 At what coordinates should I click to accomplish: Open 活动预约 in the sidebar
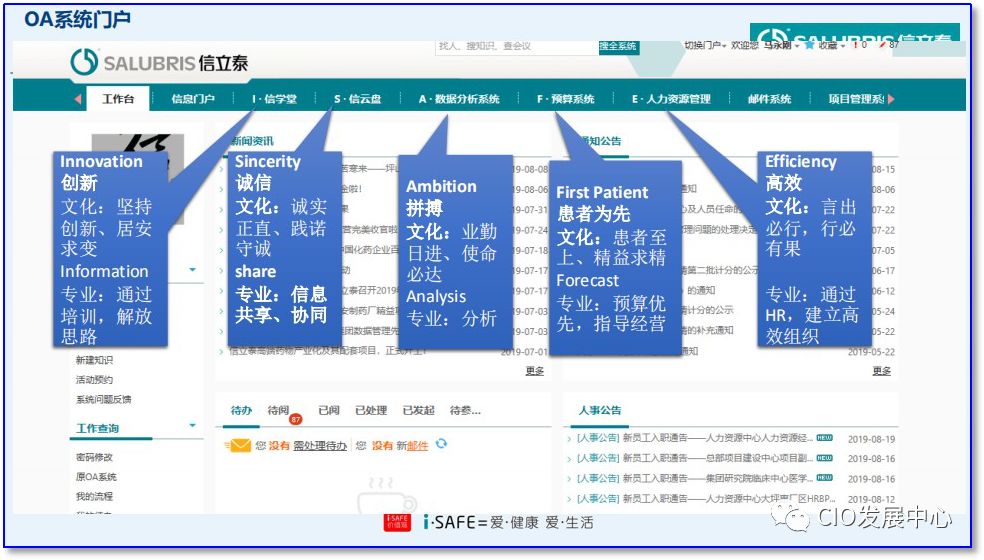(x=94, y=379)
